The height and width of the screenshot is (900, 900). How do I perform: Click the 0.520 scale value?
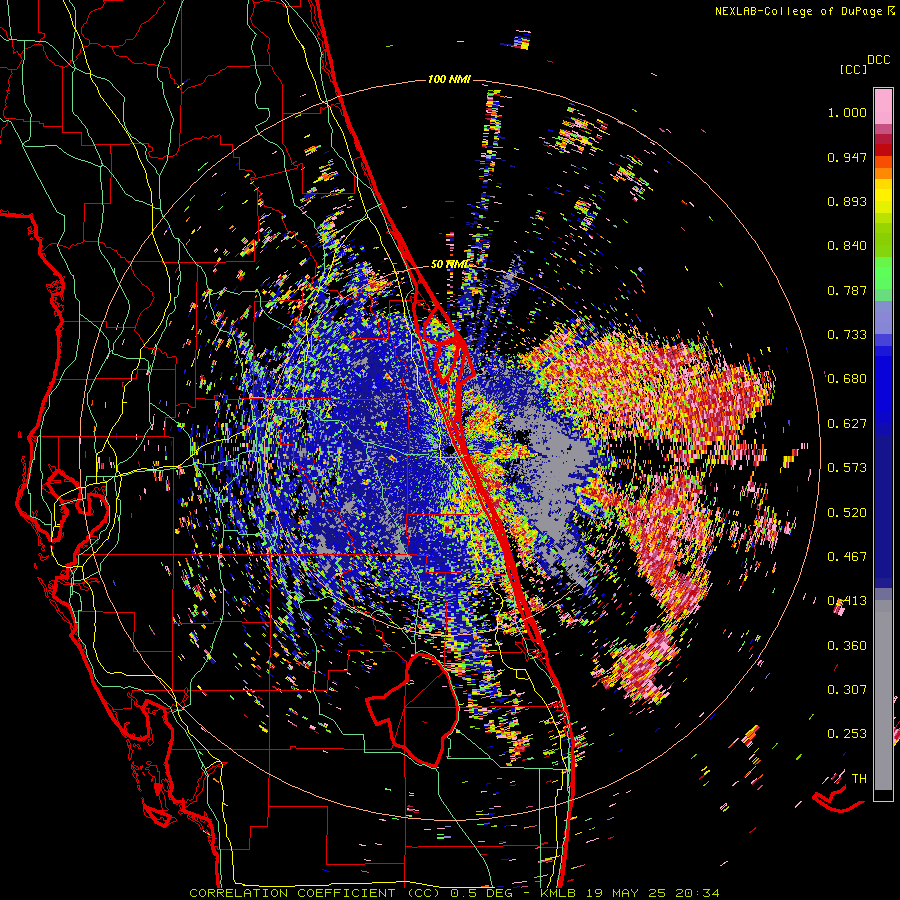[847, 513]
